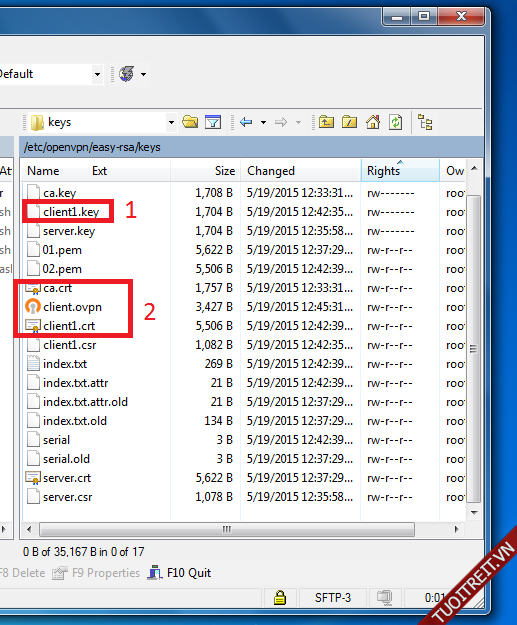Click the vertical scrollbar thumb
Image resolution: width=517 pixels, height=625 pixels.
(x=473, y=349)
